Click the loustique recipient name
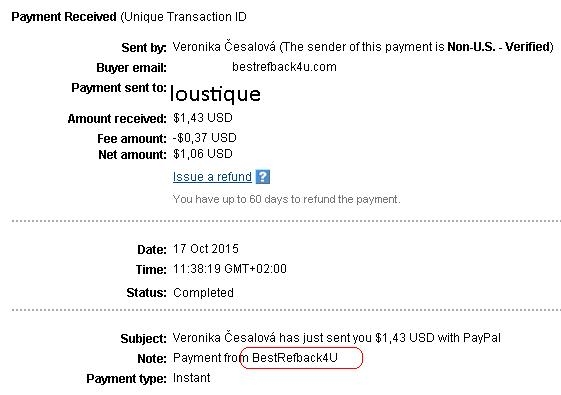The image size is (561, 395). coord(215,94)
